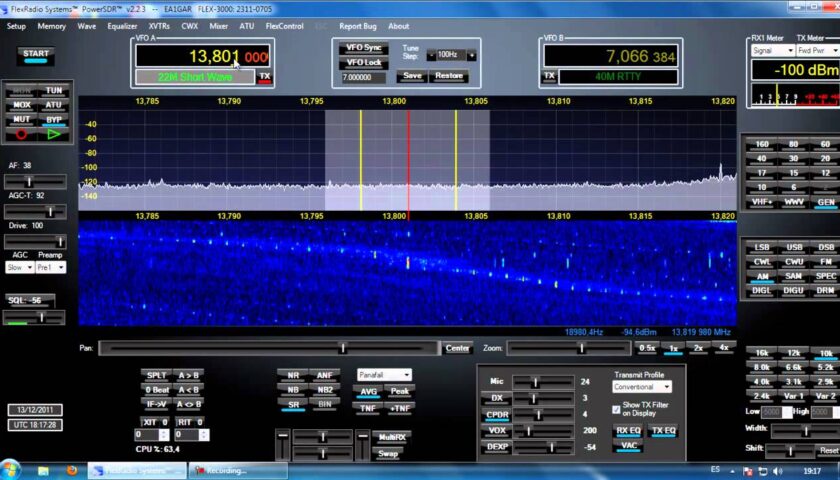Click the saved frequency field 7.000000

click(364, 78)
